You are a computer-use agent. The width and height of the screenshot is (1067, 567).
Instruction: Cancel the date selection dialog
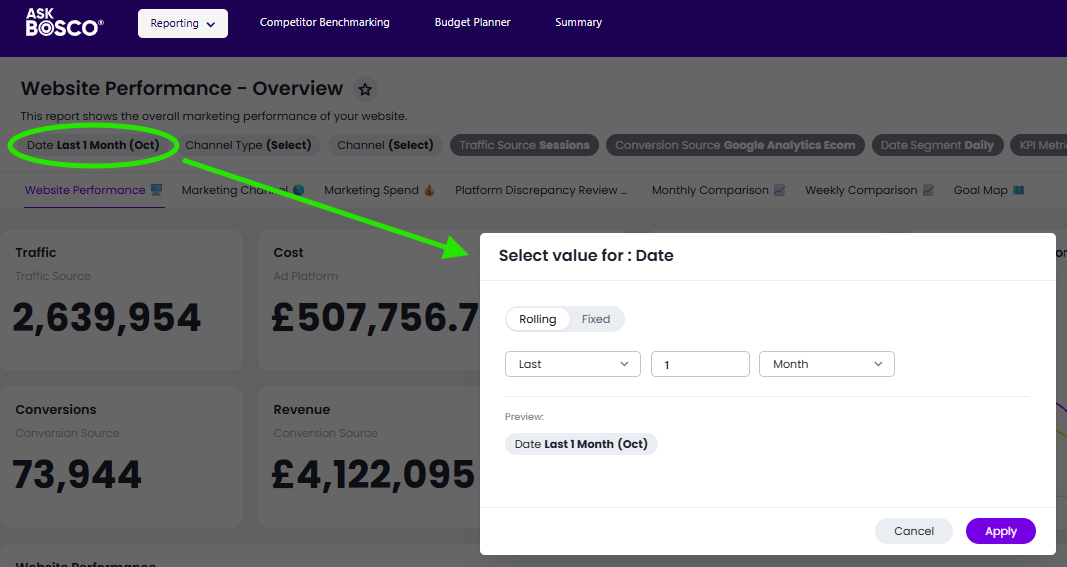pos(913,531)
